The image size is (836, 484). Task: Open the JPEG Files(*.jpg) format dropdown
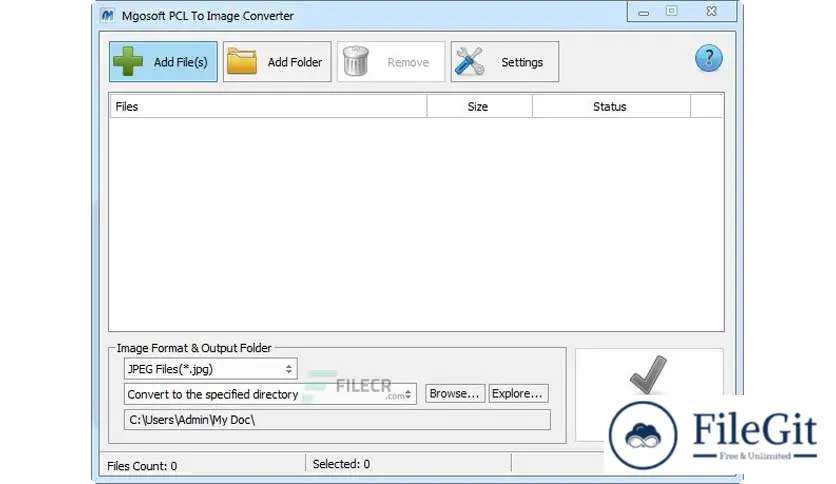pos(211,369)
